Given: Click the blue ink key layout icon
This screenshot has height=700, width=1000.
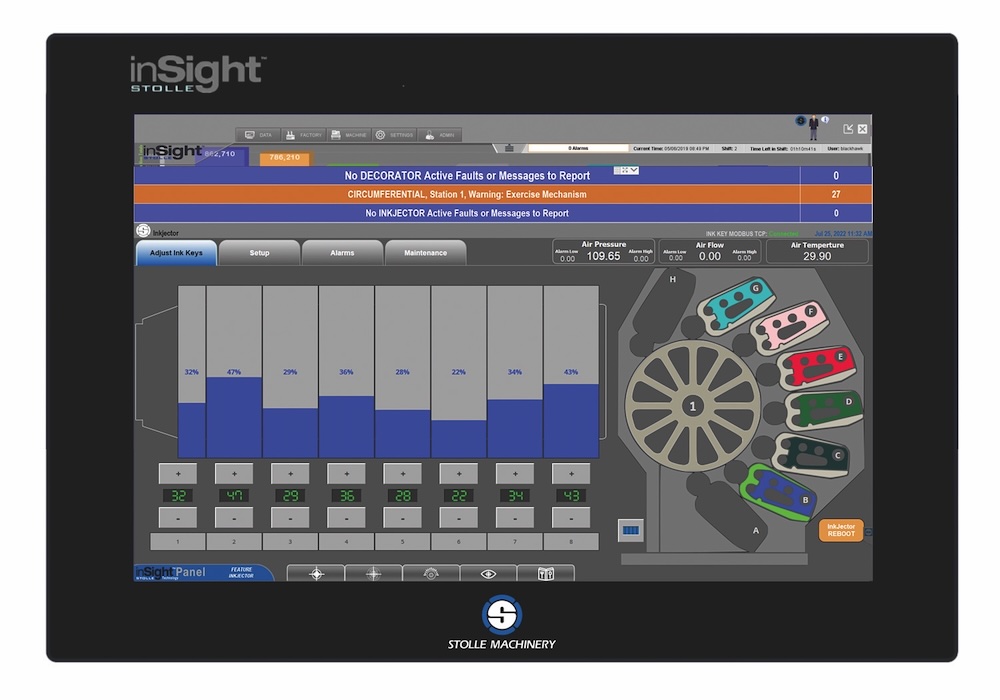Looking at the screenshot, I should (x=630, y=529).
